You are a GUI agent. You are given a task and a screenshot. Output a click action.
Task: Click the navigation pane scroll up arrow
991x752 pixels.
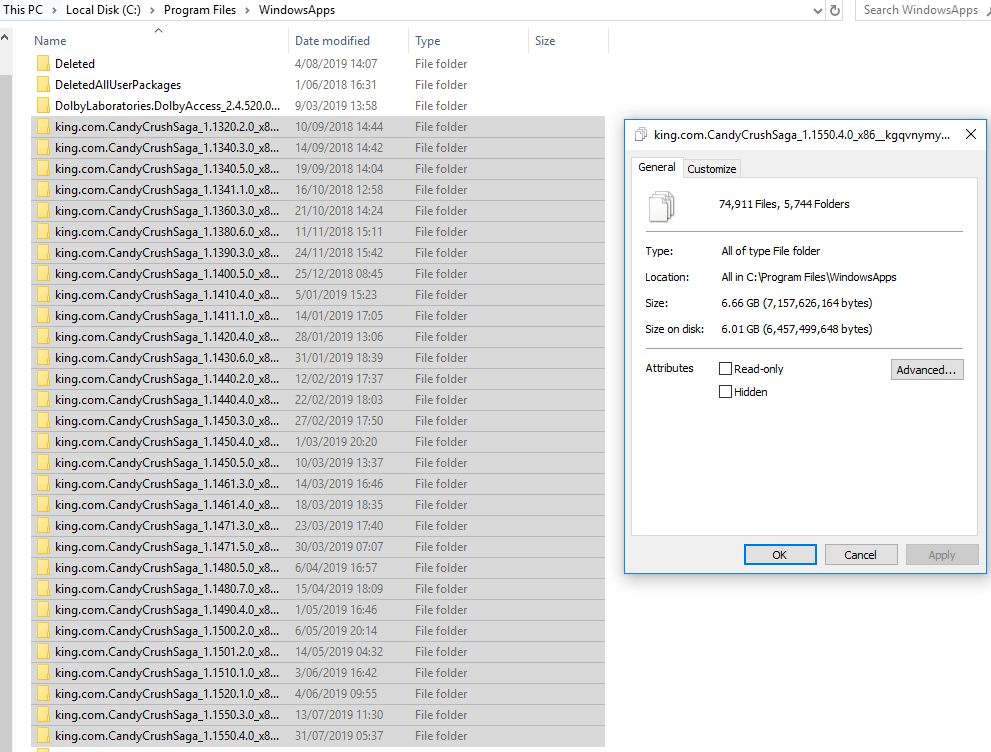click(5, 37)
